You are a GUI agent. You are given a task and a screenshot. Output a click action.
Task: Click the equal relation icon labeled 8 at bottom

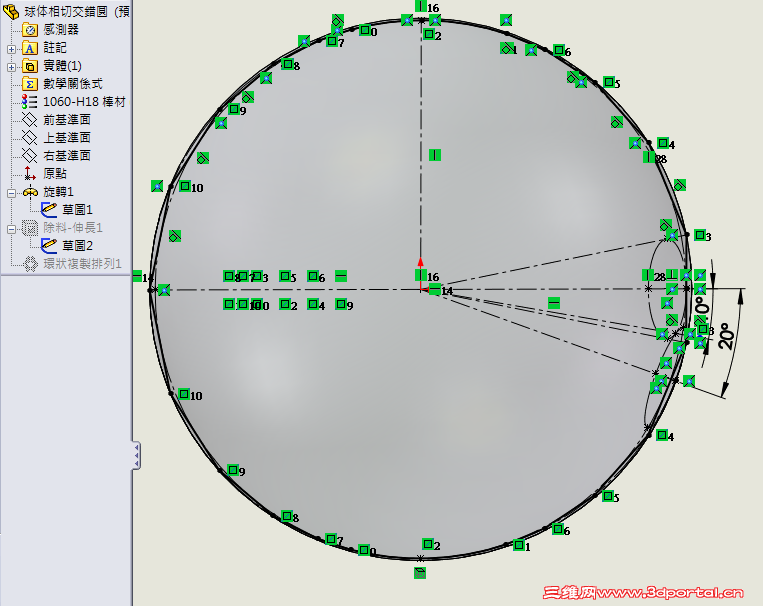pos(287,516)
